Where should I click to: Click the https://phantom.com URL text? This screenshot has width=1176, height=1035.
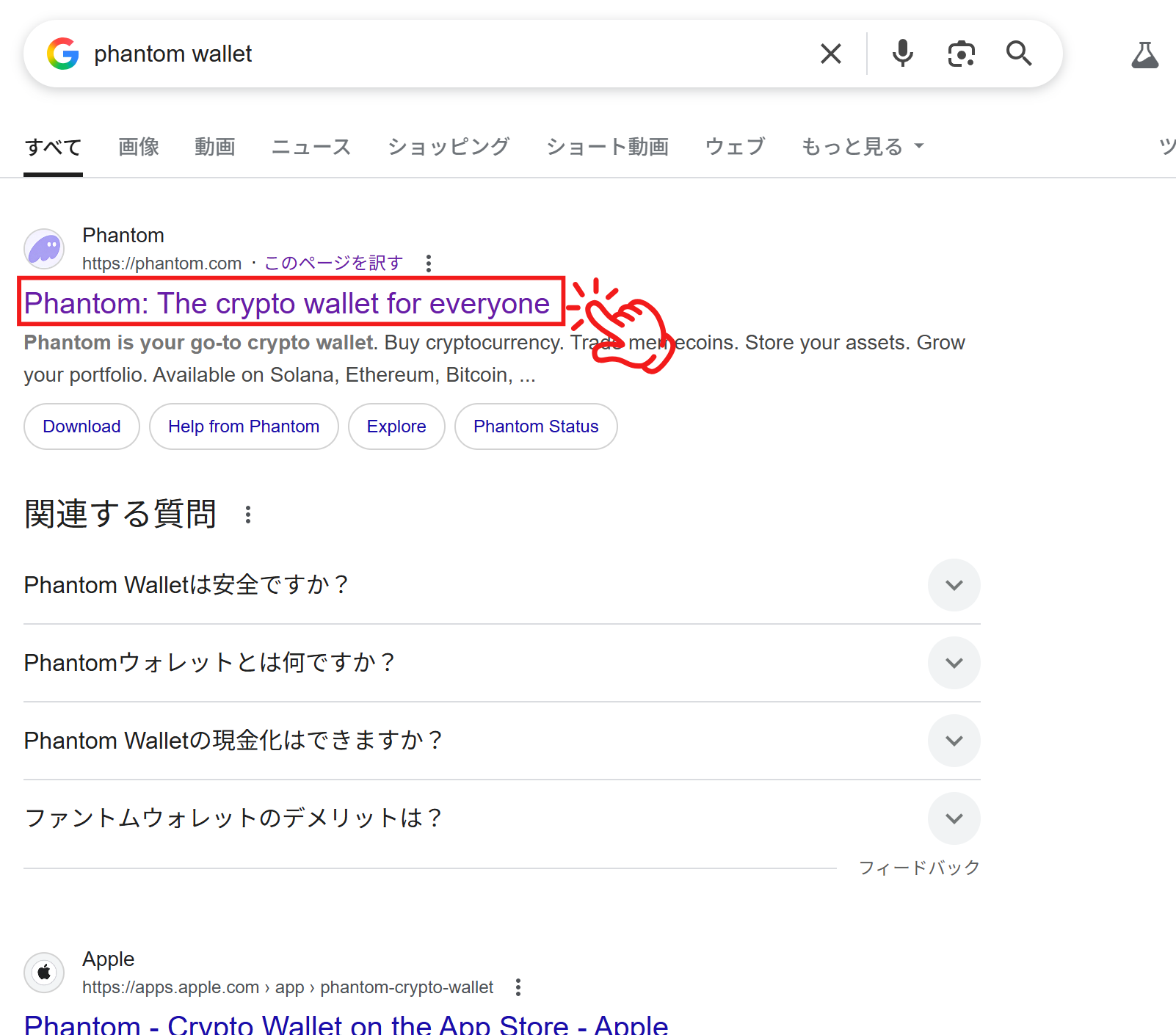(x=161, y=263)
